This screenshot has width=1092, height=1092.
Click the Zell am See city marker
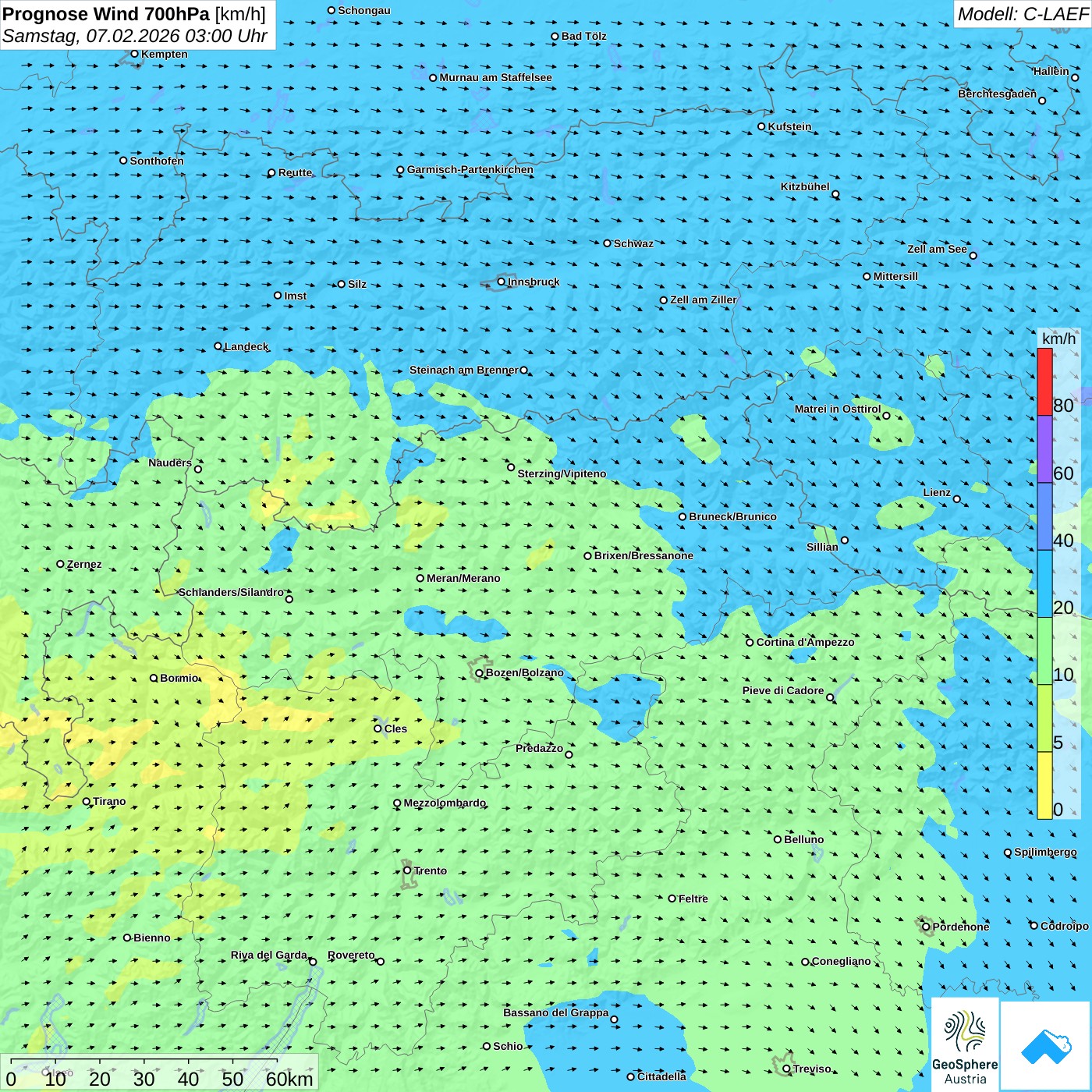(x=973, y=255)
